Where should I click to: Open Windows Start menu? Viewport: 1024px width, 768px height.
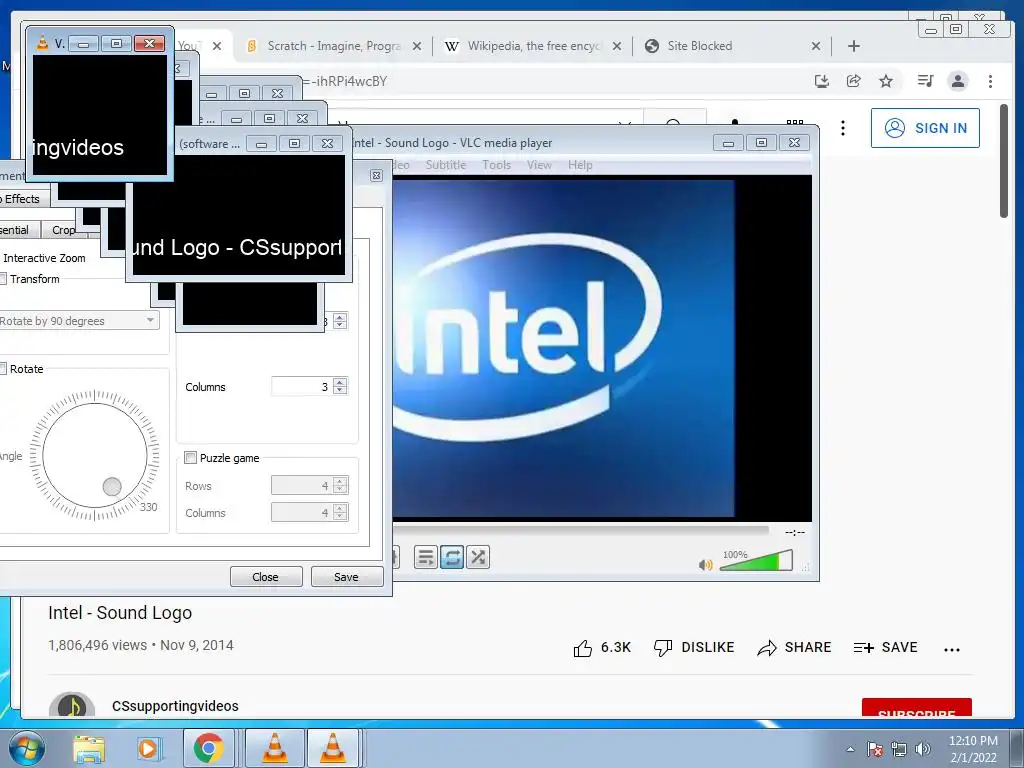coord(26,748)
